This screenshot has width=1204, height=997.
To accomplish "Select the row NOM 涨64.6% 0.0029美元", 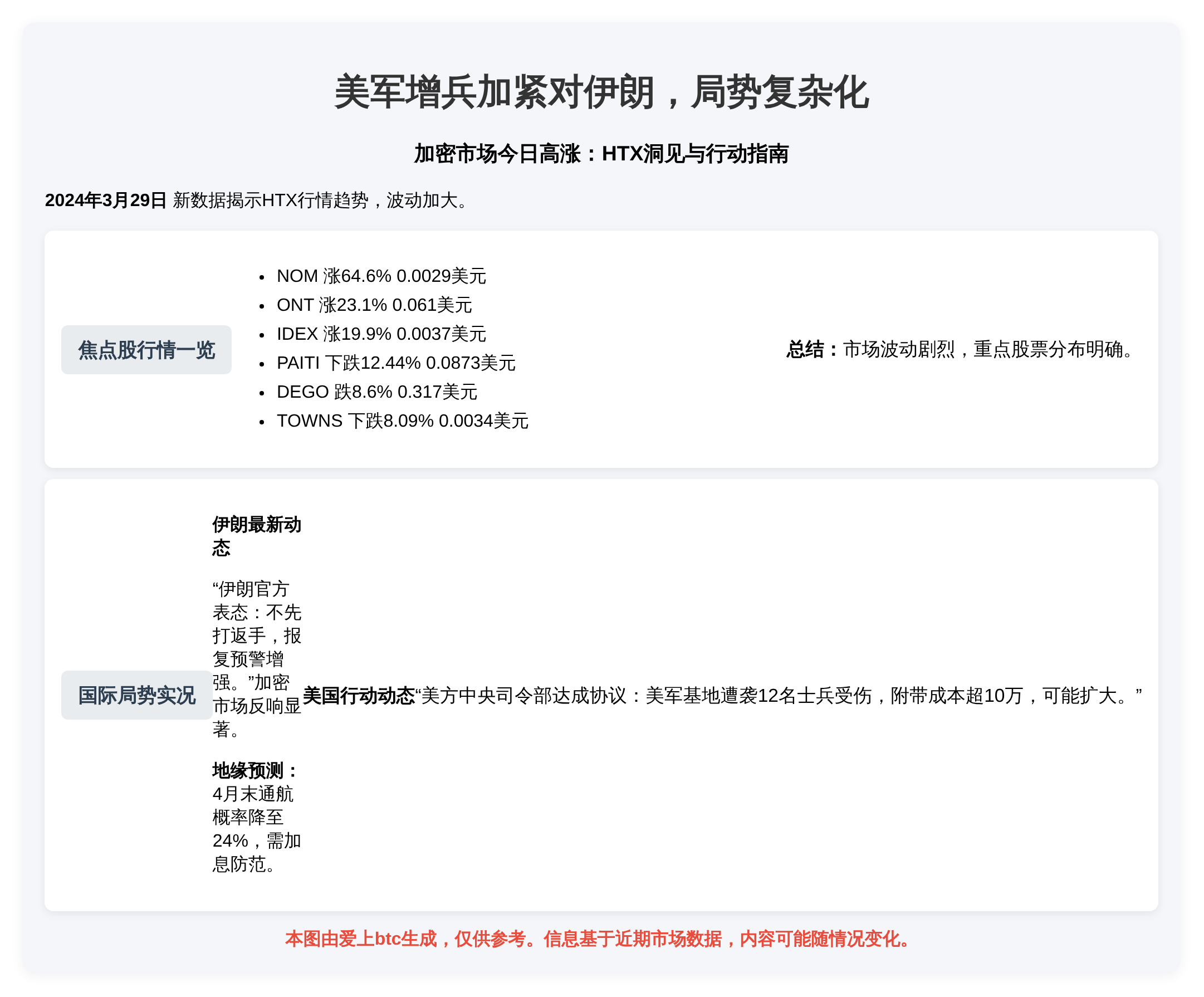I will [x=381, y=276].
